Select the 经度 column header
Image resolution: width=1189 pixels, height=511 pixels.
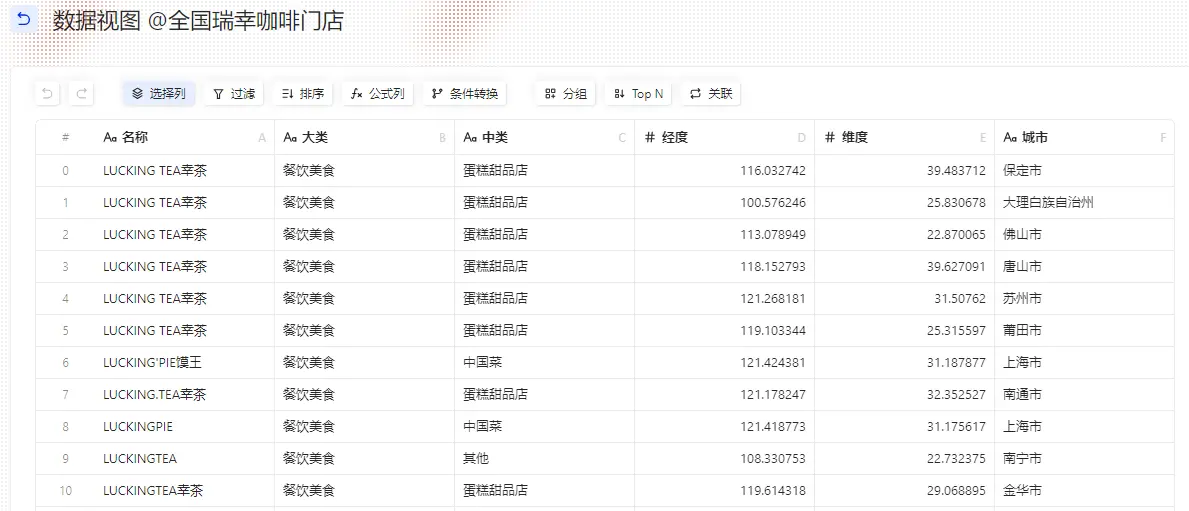(724, 137)
